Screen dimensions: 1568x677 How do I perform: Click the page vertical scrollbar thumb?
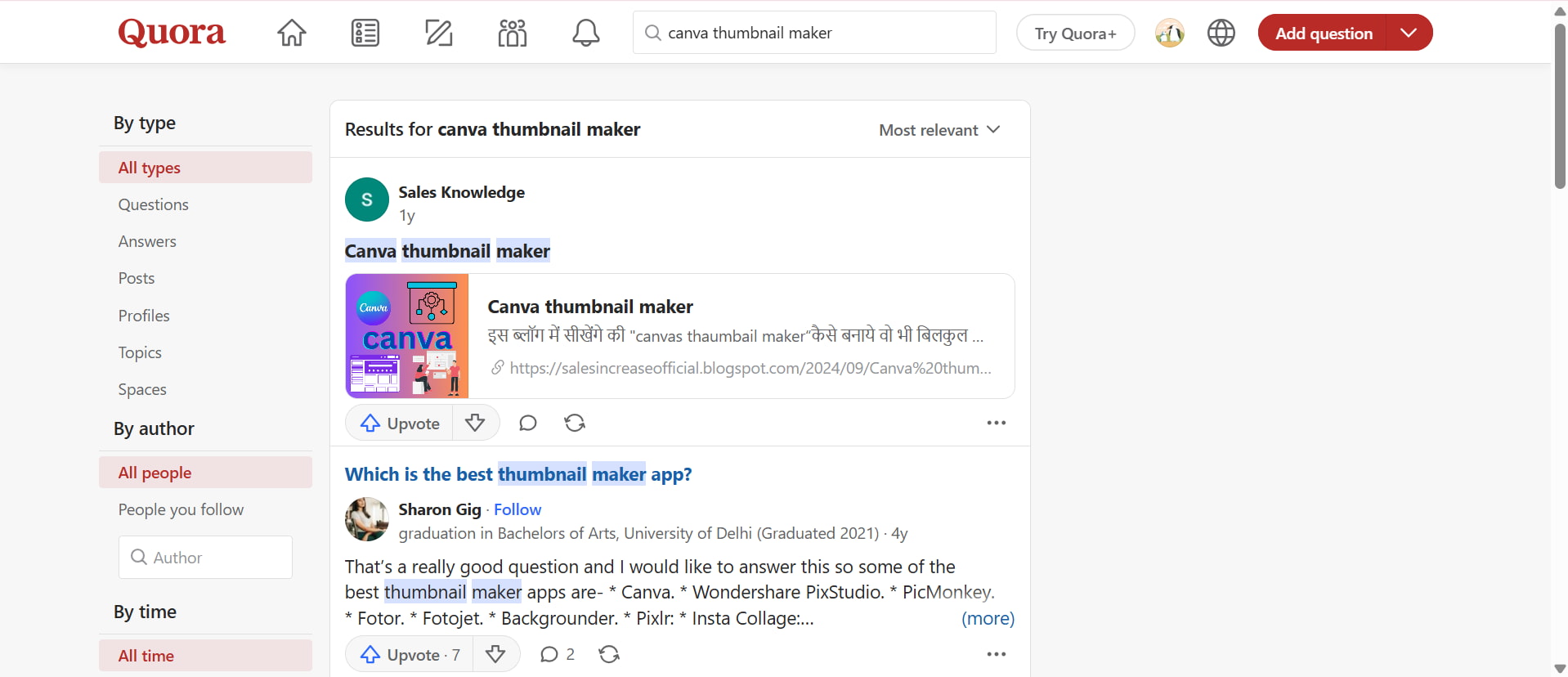point(1560,106)
